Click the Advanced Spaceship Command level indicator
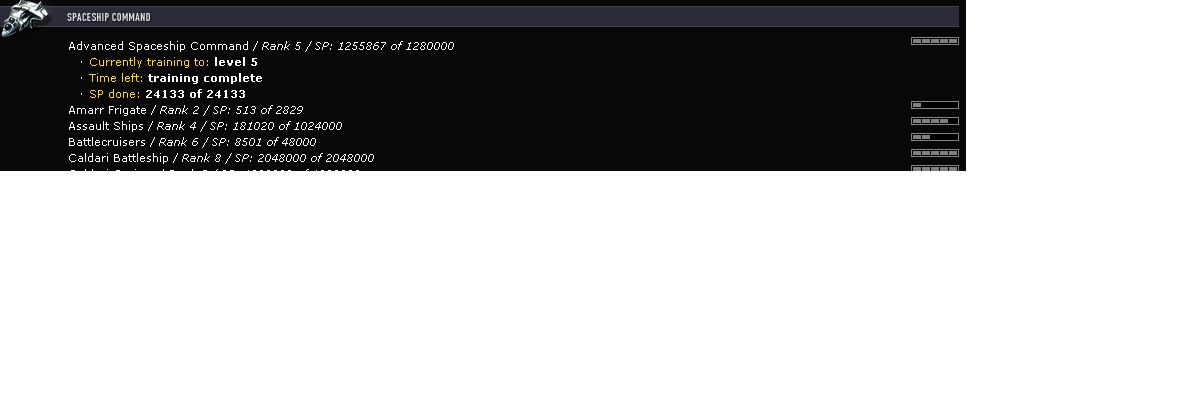The width and height of the screenshot is (1200, 400). point(935,41)
